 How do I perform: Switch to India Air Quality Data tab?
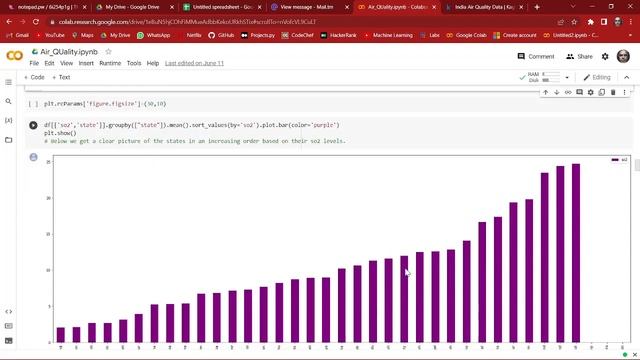click(484, 7)
